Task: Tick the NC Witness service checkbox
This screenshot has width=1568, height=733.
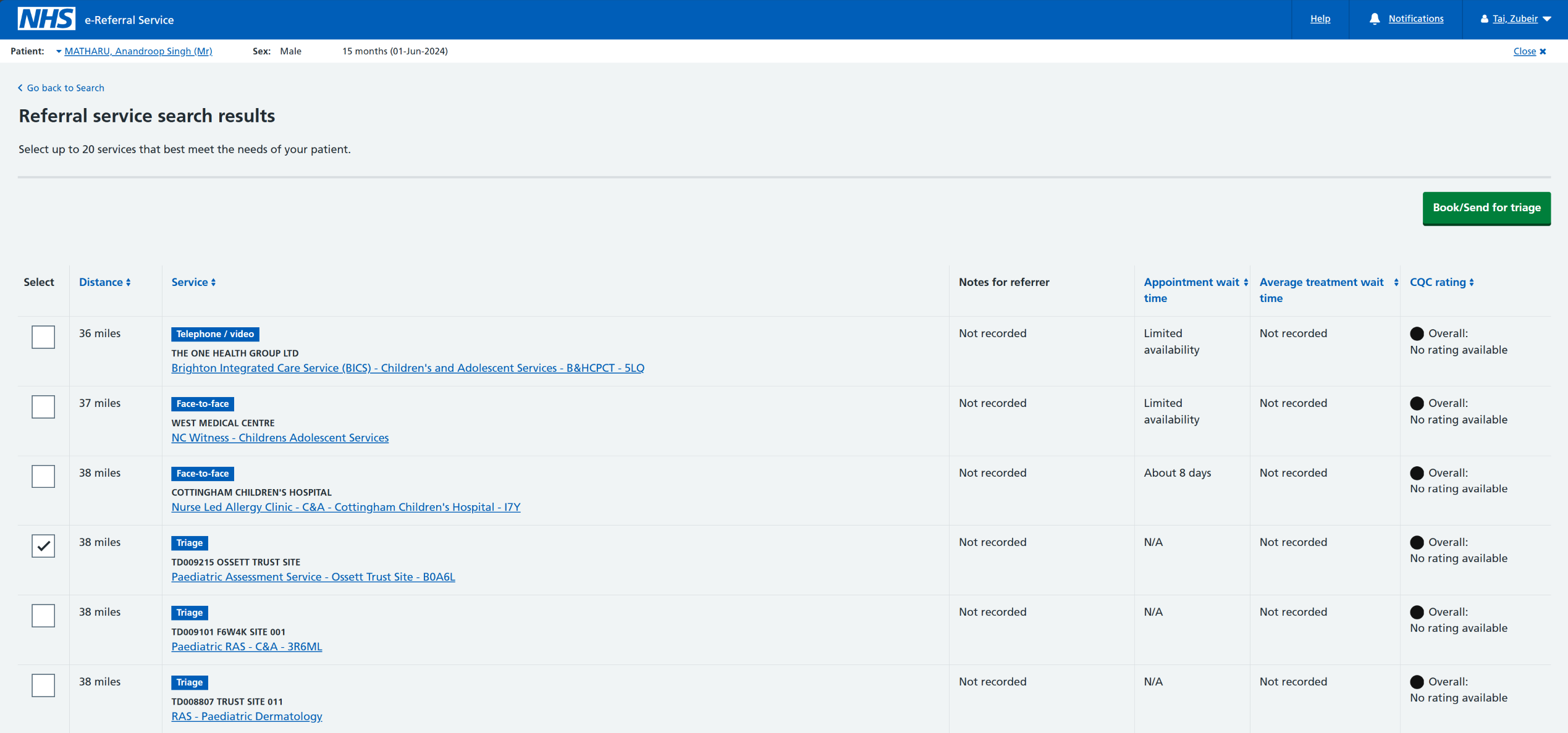Action: click(x=43, y=407)
